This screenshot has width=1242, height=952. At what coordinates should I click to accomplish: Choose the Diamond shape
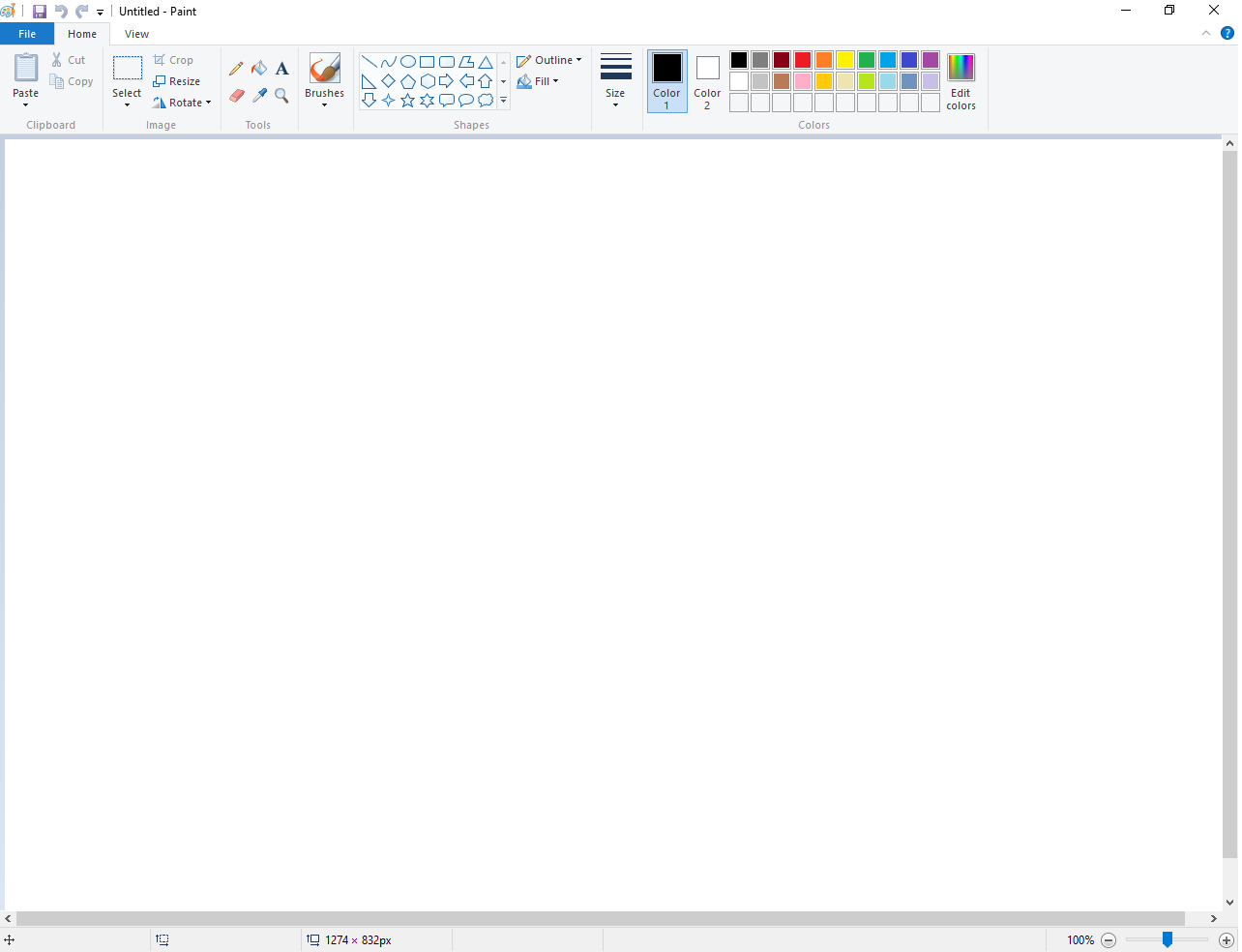coord(389,81)
